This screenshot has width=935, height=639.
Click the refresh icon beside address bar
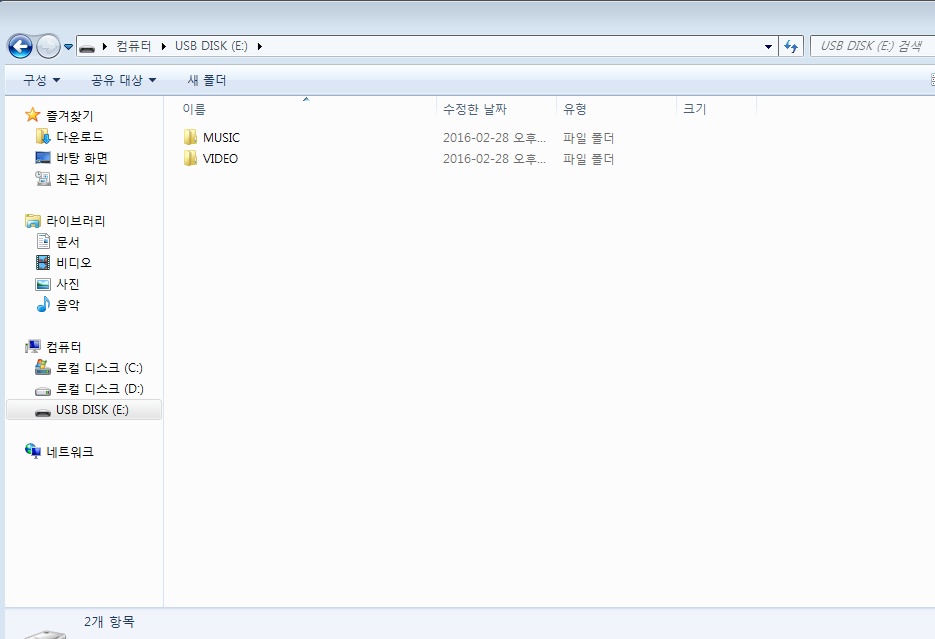792,46
